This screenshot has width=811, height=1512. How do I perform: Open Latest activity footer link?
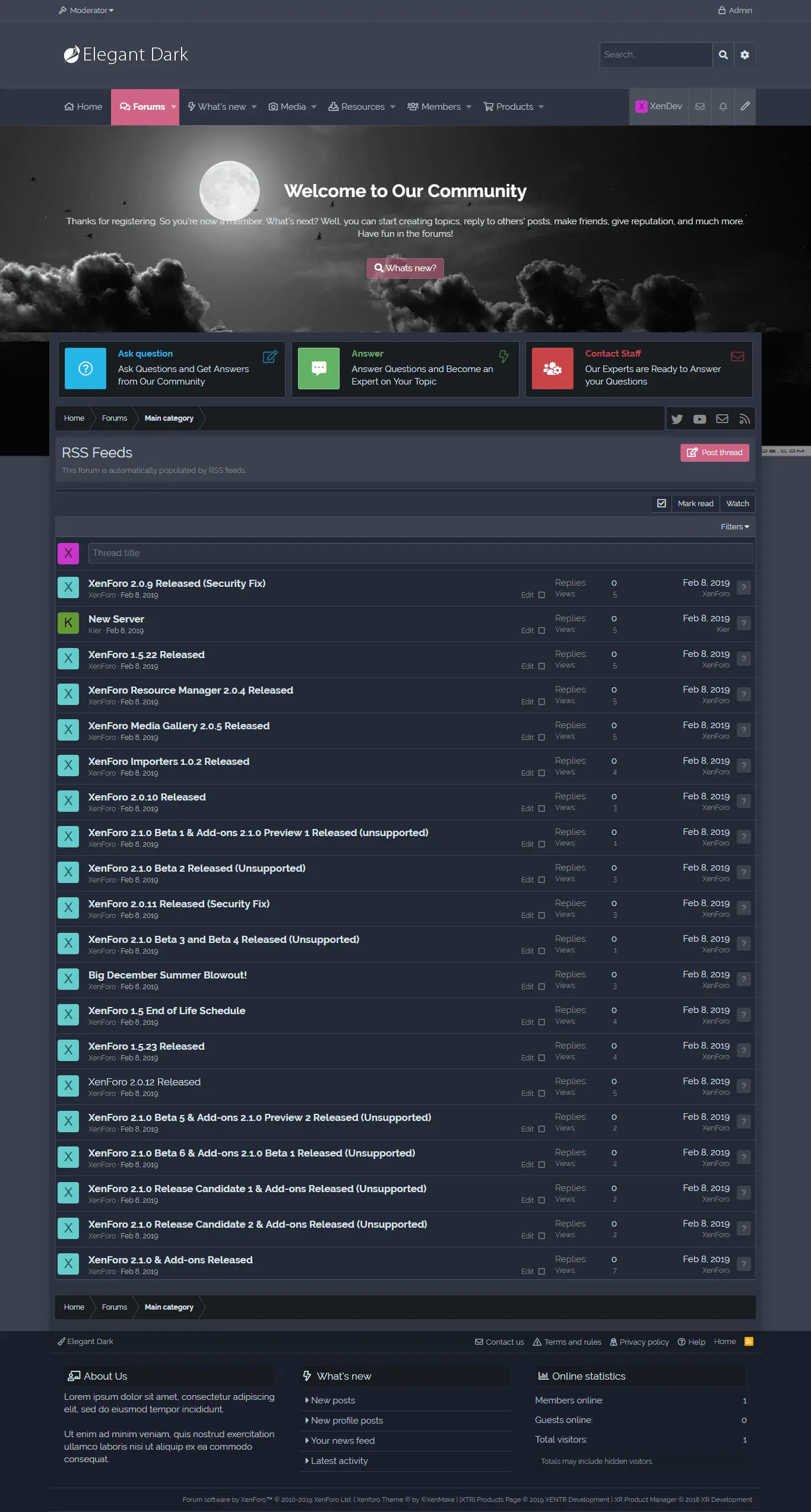coord(339,1461)
